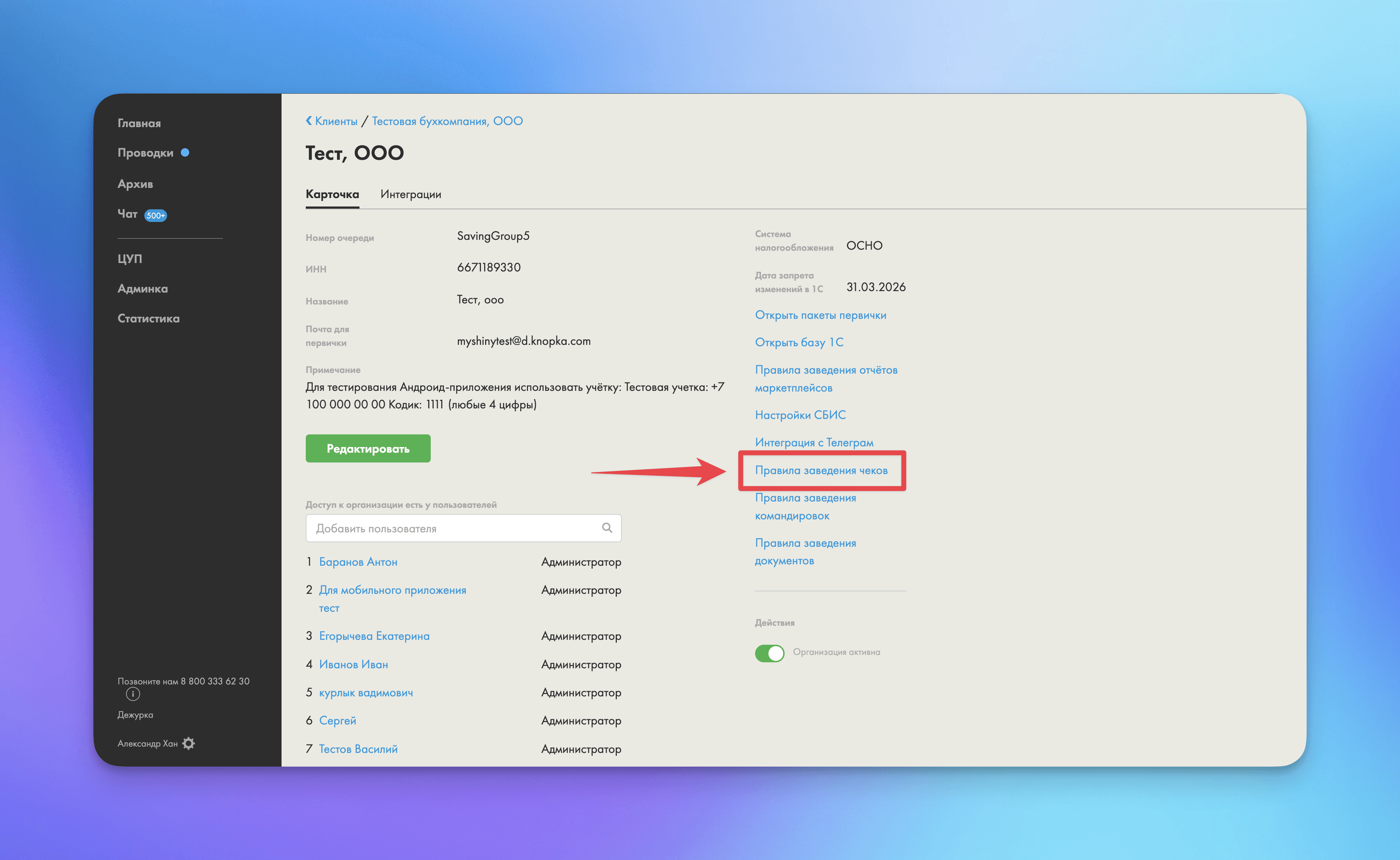Go to Архив in sidebar
Screen dimensions: 1400x860
click(136, 184)
